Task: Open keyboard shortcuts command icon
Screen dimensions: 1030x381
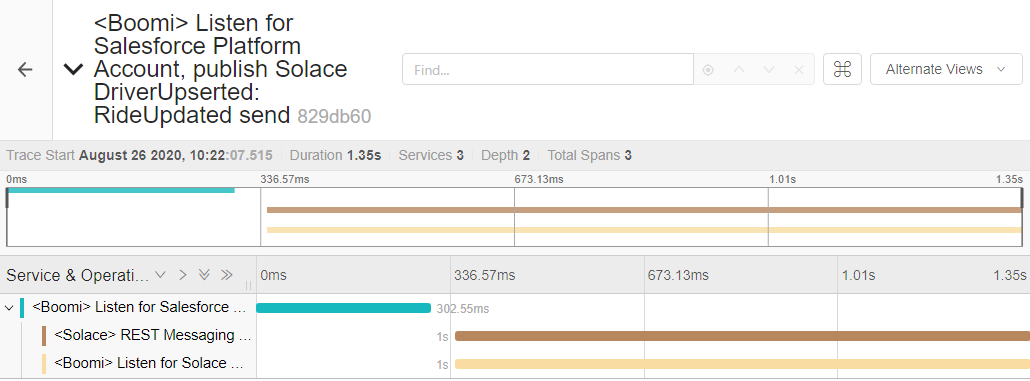Action: 842,70
